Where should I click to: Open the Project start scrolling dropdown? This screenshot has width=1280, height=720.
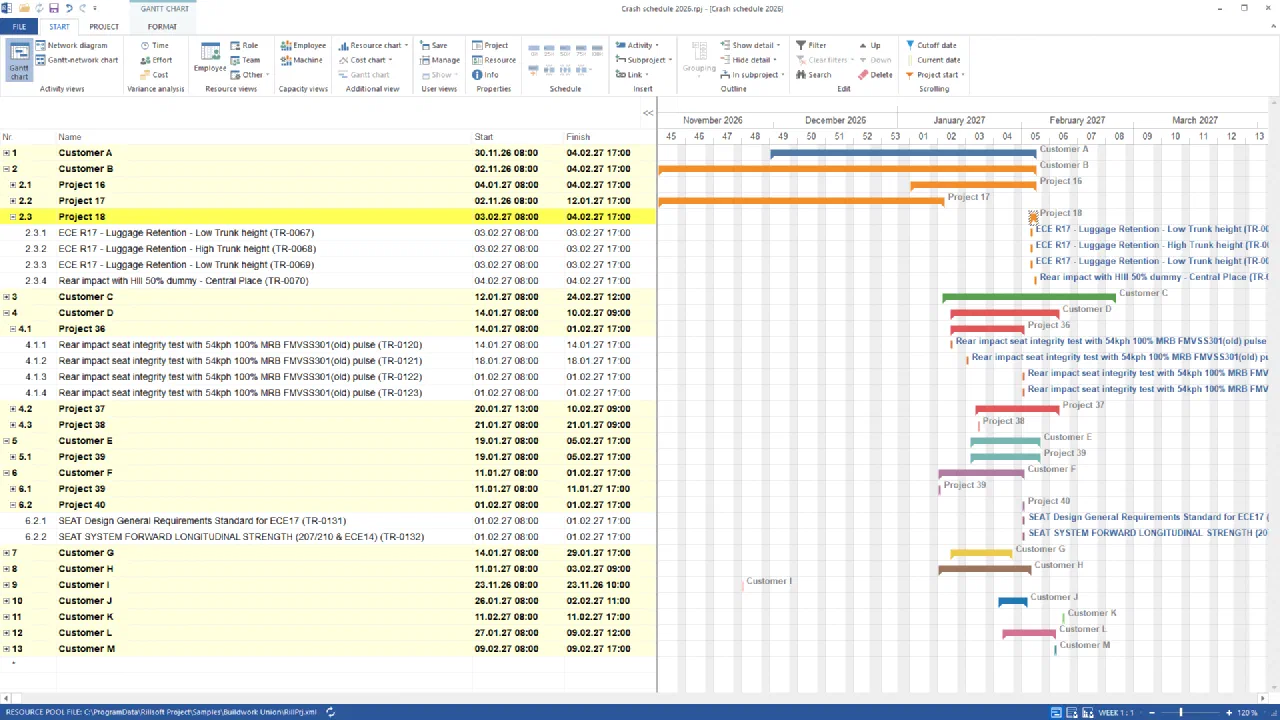[x=935, y=75]
